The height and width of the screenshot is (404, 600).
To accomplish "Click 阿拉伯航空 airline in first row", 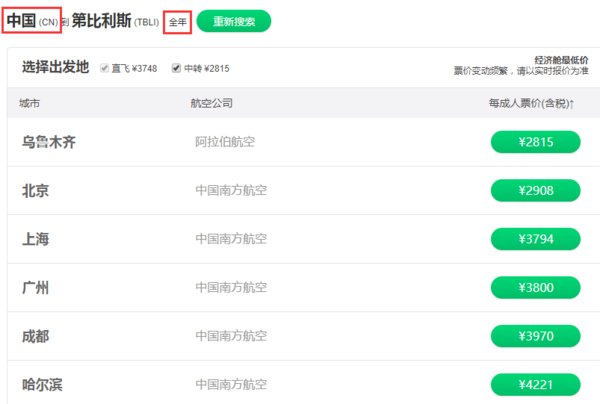I will click(225, 142).
